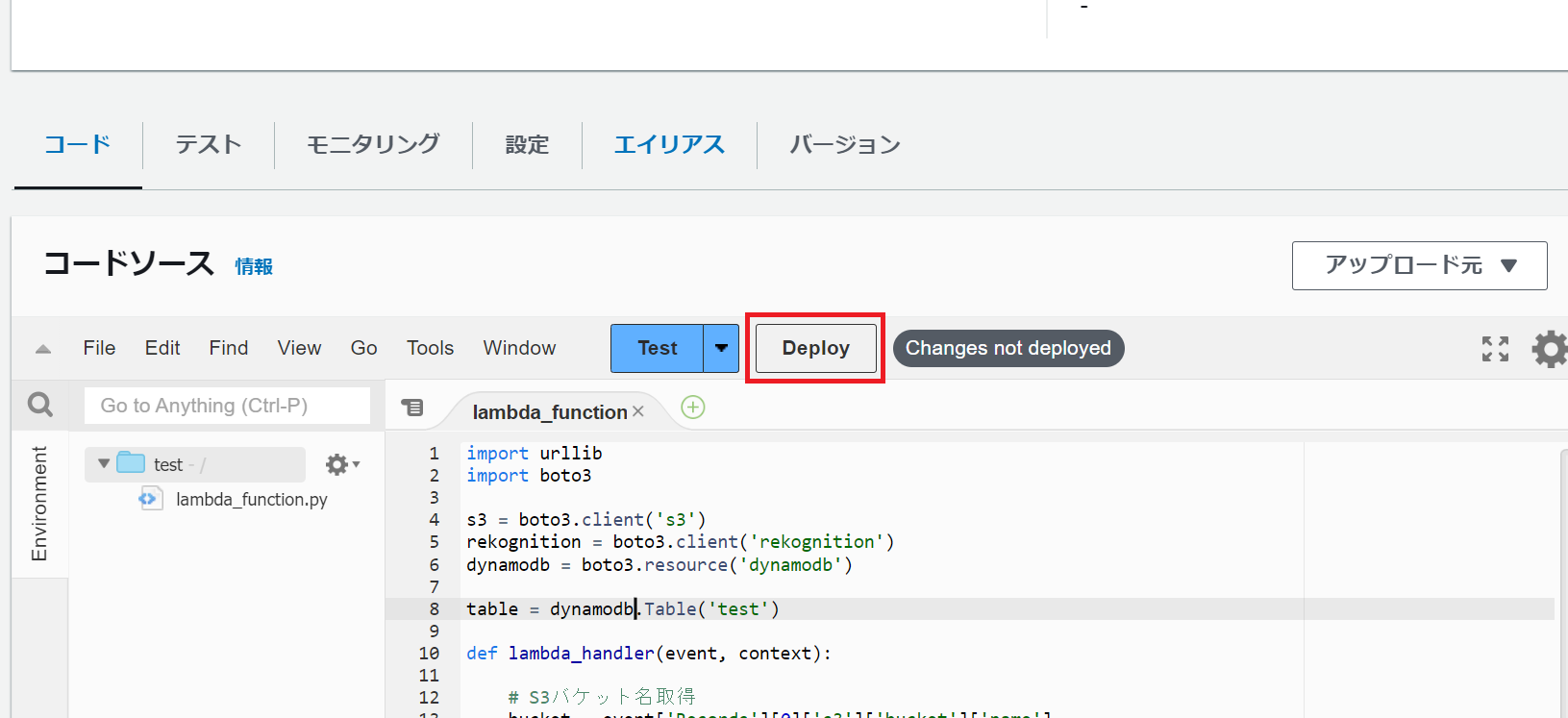Click line number 8 in the gutter
Screen dimensions: 1568x718
[x=434, y=609]
